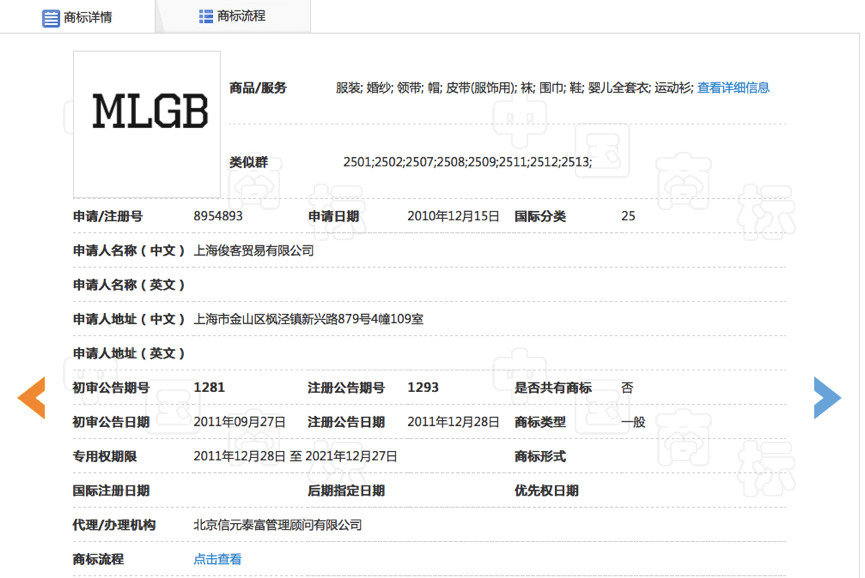Select the international class value 25
Viewport: 865px width, 578px height.
[x=628, y=216]
